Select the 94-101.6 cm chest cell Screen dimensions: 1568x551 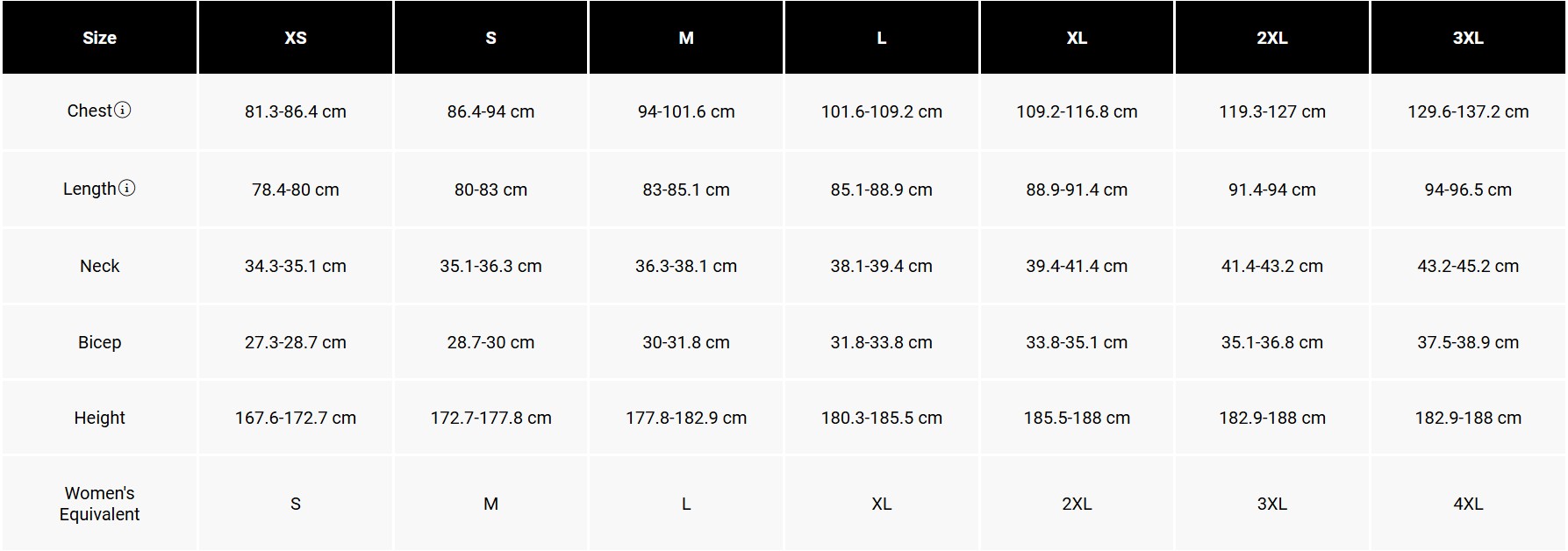[x=686, y=111]
